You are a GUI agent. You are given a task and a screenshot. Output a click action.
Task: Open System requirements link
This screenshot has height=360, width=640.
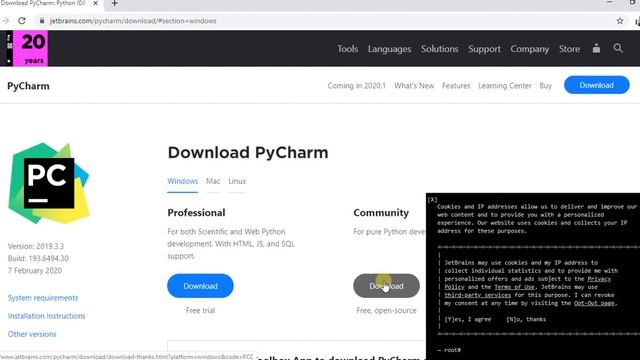(x=43, y=298)
